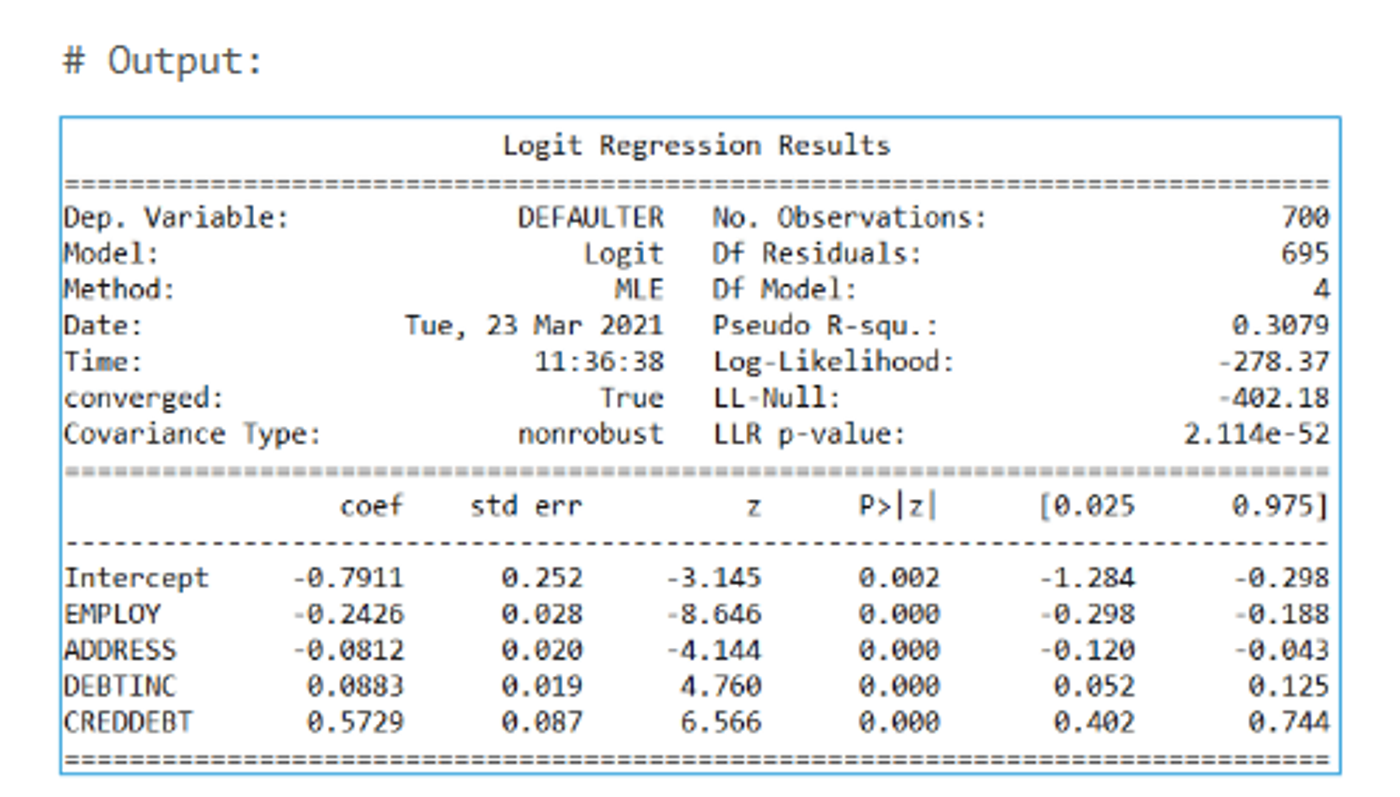Click the CREDDEBT std err 0.087
This screenshot has width=1400, height=797.
point(542,722)
